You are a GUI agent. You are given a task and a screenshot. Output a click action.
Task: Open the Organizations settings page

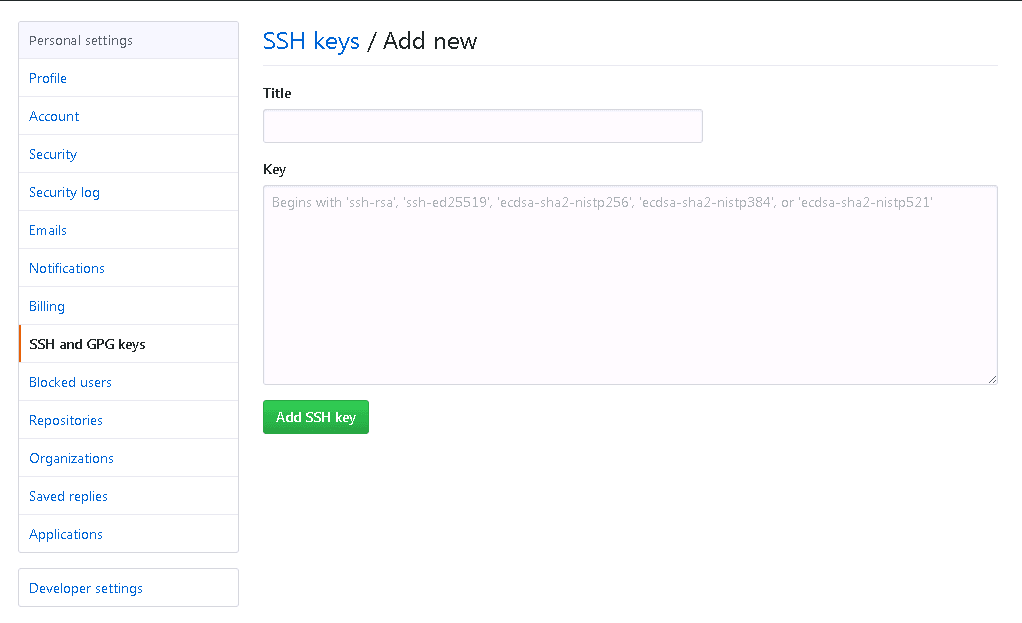pos(71,458)
